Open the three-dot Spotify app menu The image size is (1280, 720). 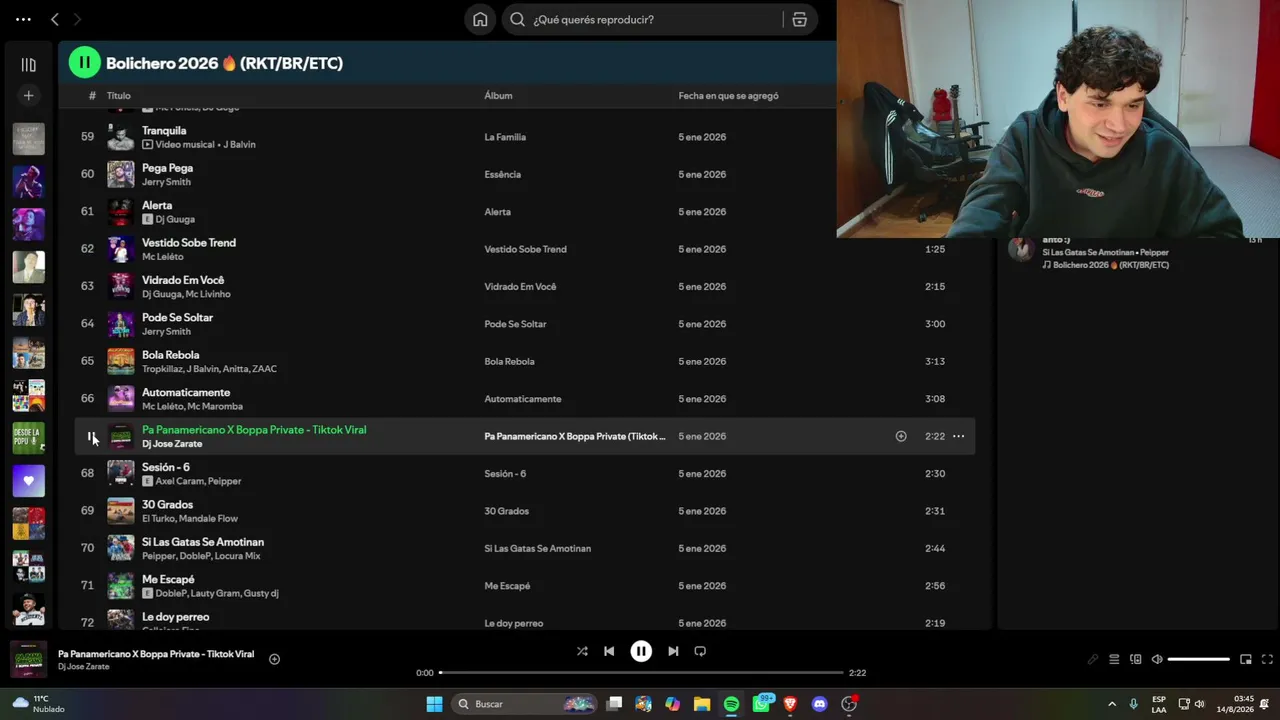click(x=23, y=19)
